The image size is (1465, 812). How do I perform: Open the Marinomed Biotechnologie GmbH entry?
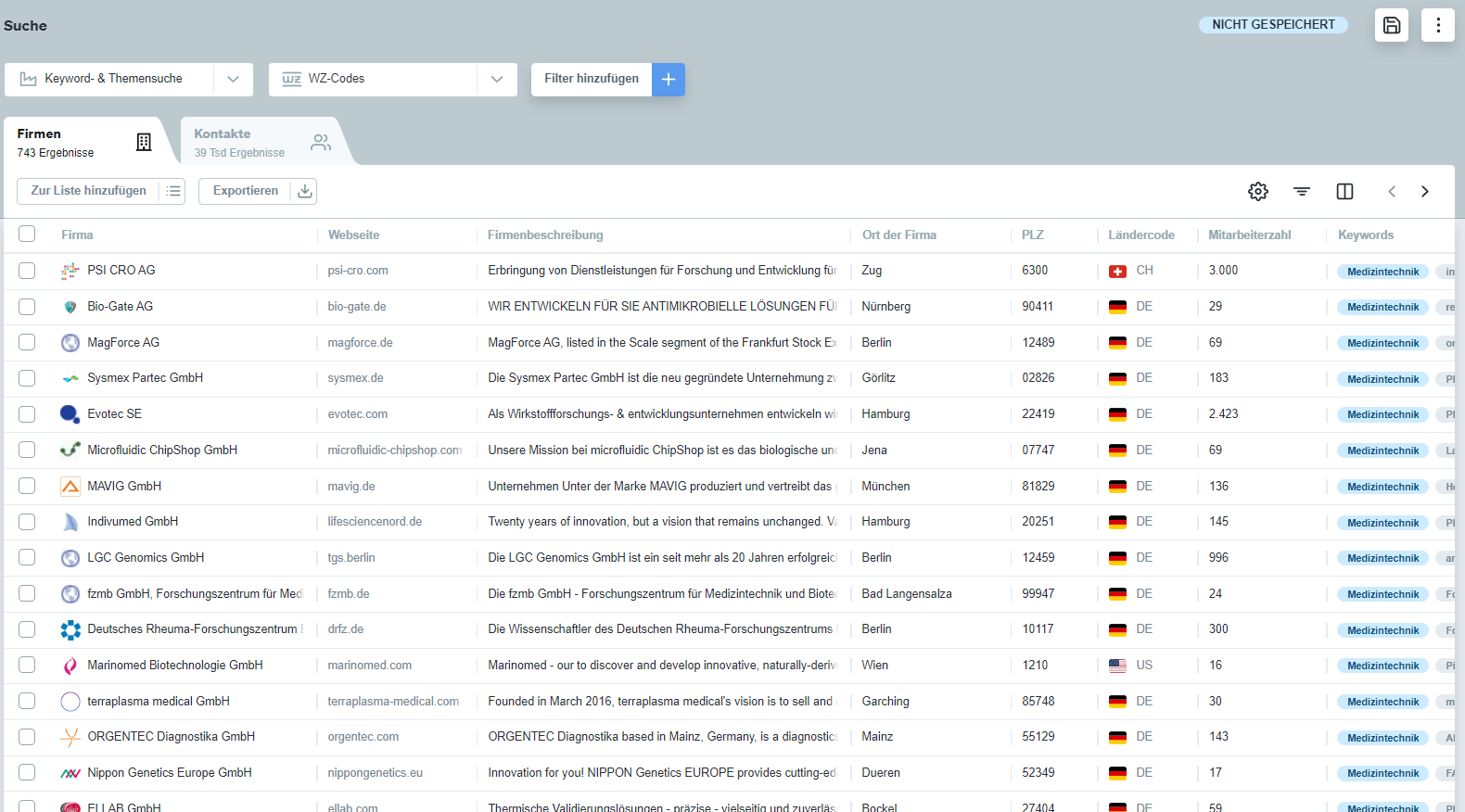click(175, 666)
